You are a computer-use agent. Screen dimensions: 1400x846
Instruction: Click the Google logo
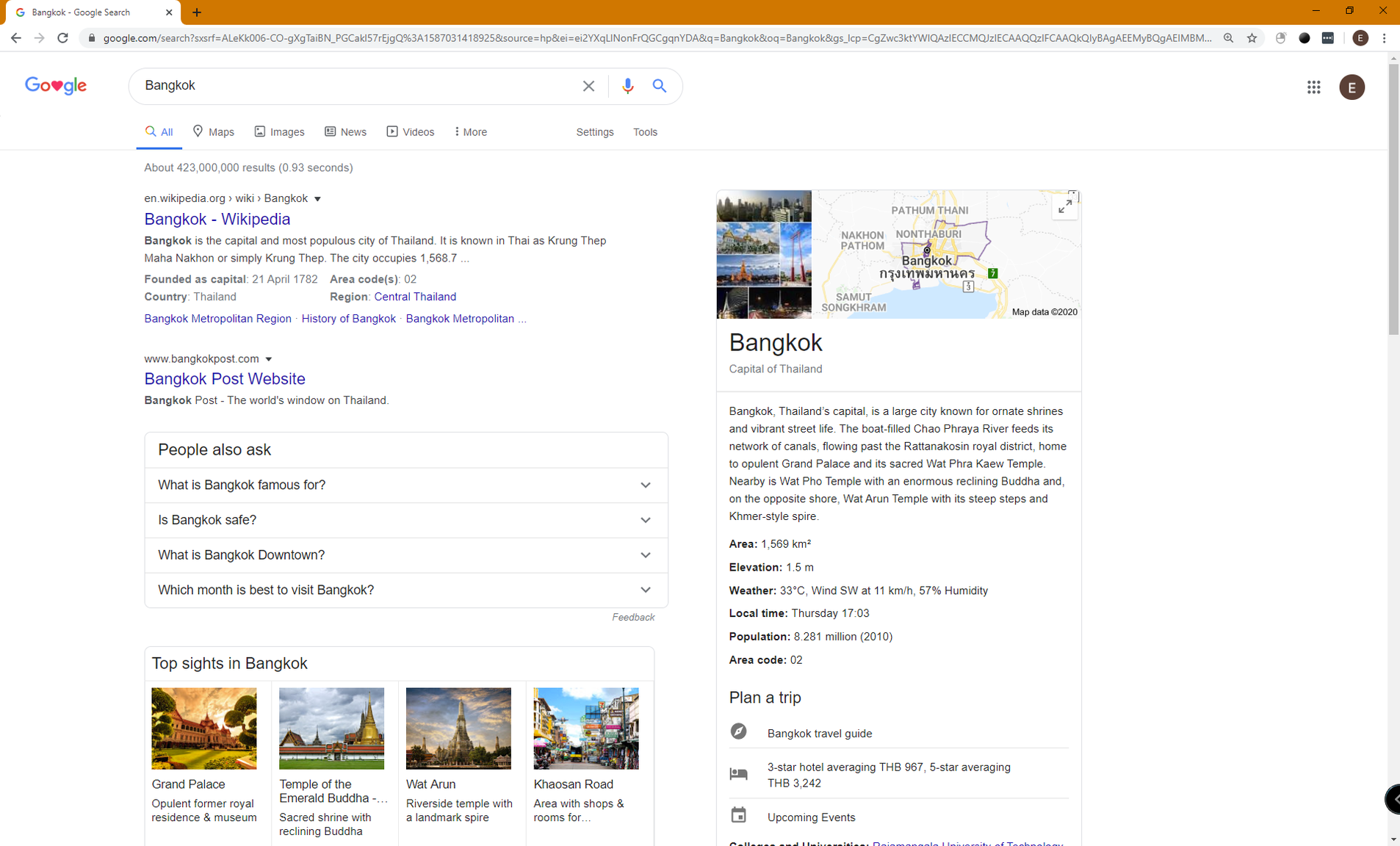pos(56,86)
